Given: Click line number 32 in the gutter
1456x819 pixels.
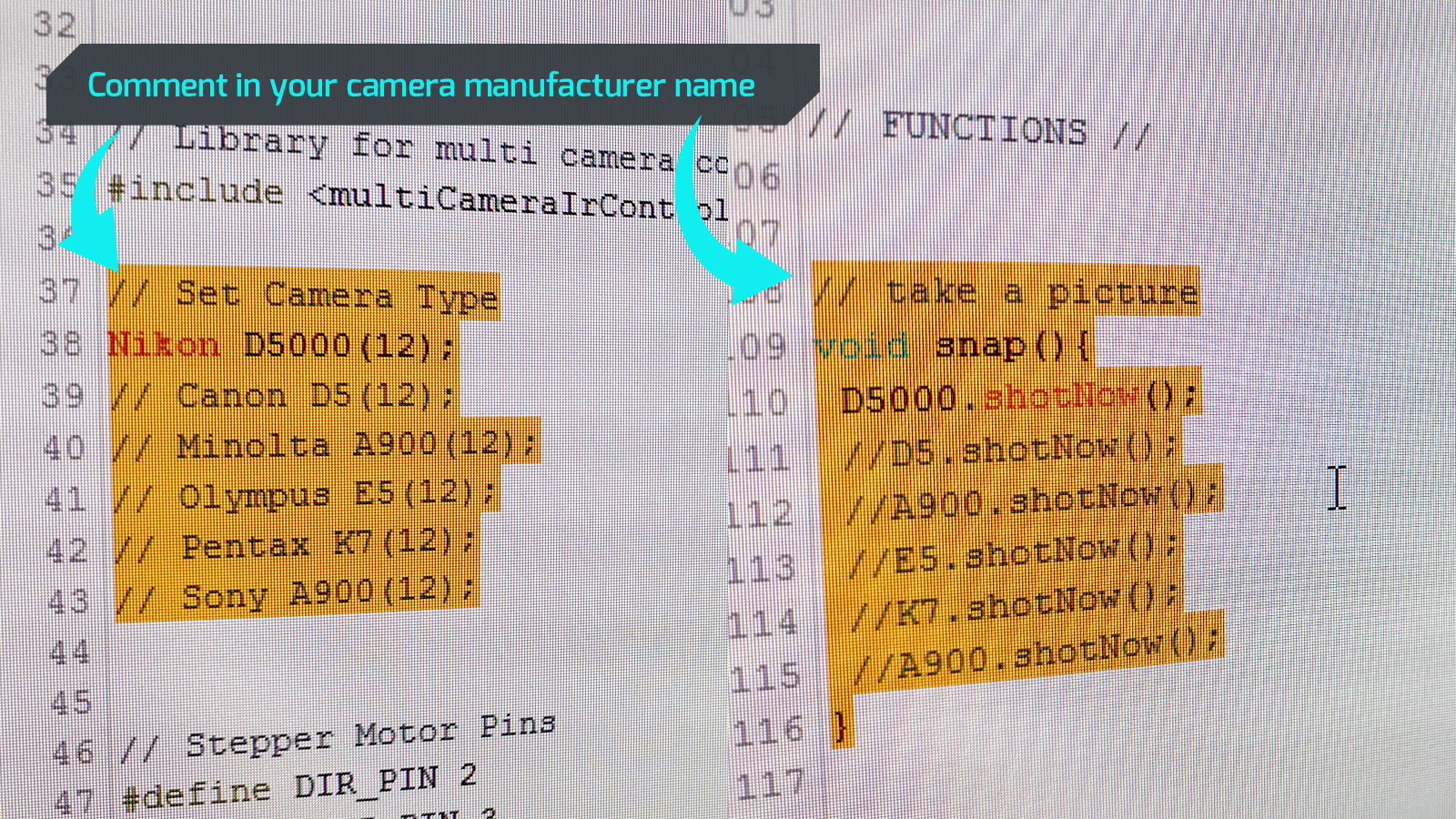Looking at the screenshot, I should point(55,24).
